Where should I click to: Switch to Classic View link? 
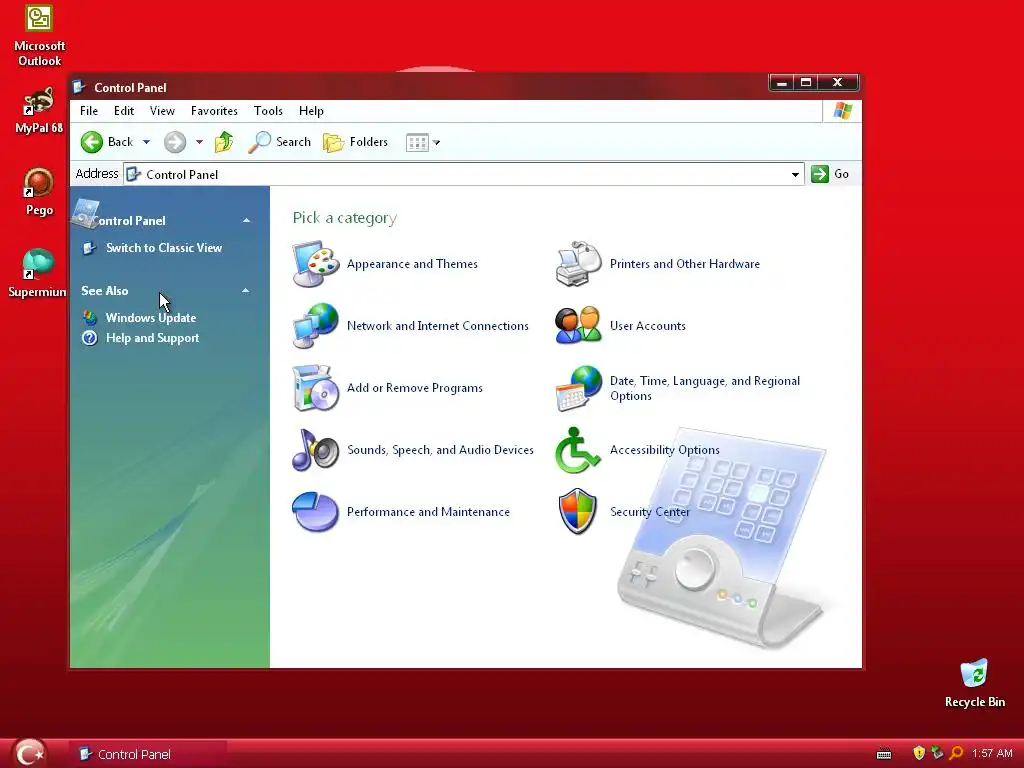point(164,248)
